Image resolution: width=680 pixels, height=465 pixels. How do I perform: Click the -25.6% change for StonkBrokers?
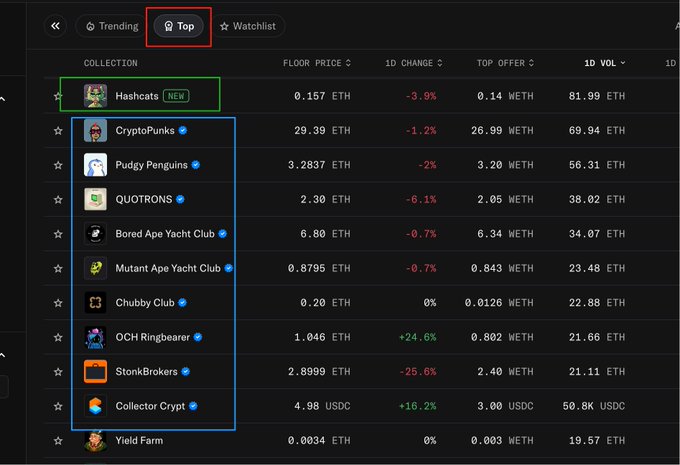coord(417,372)
